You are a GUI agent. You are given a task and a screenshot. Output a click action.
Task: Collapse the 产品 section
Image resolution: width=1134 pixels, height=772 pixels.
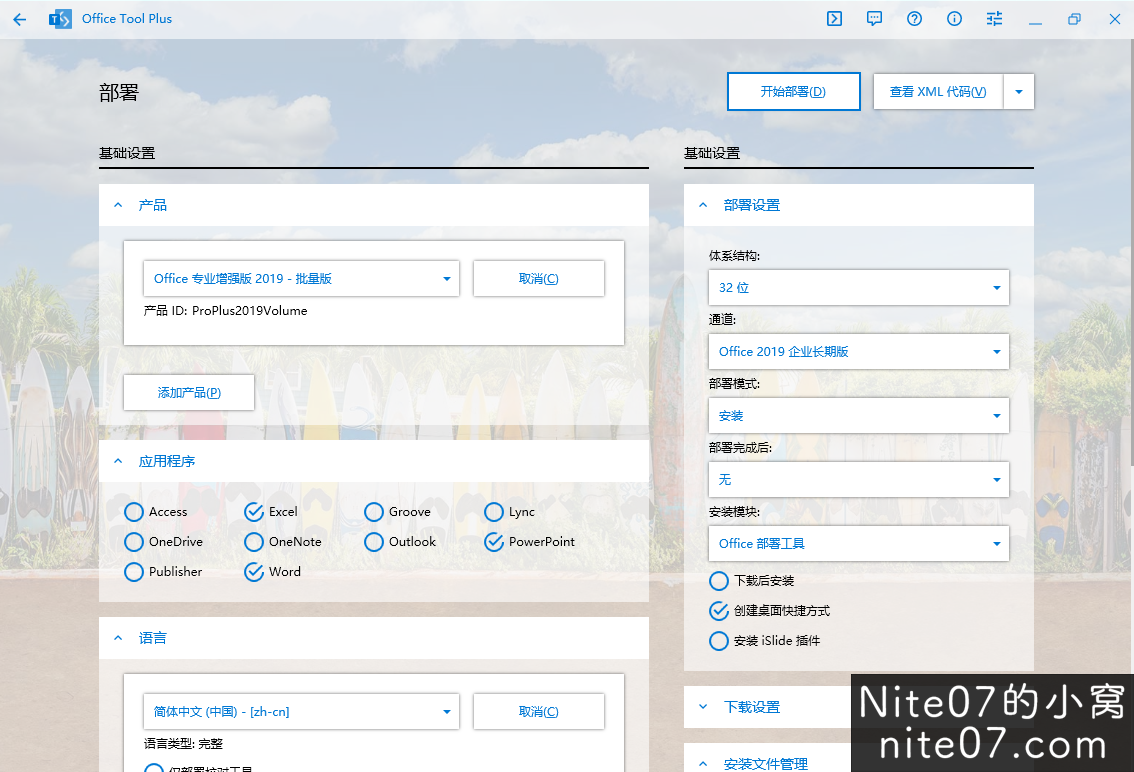click(x=118, y=205)
